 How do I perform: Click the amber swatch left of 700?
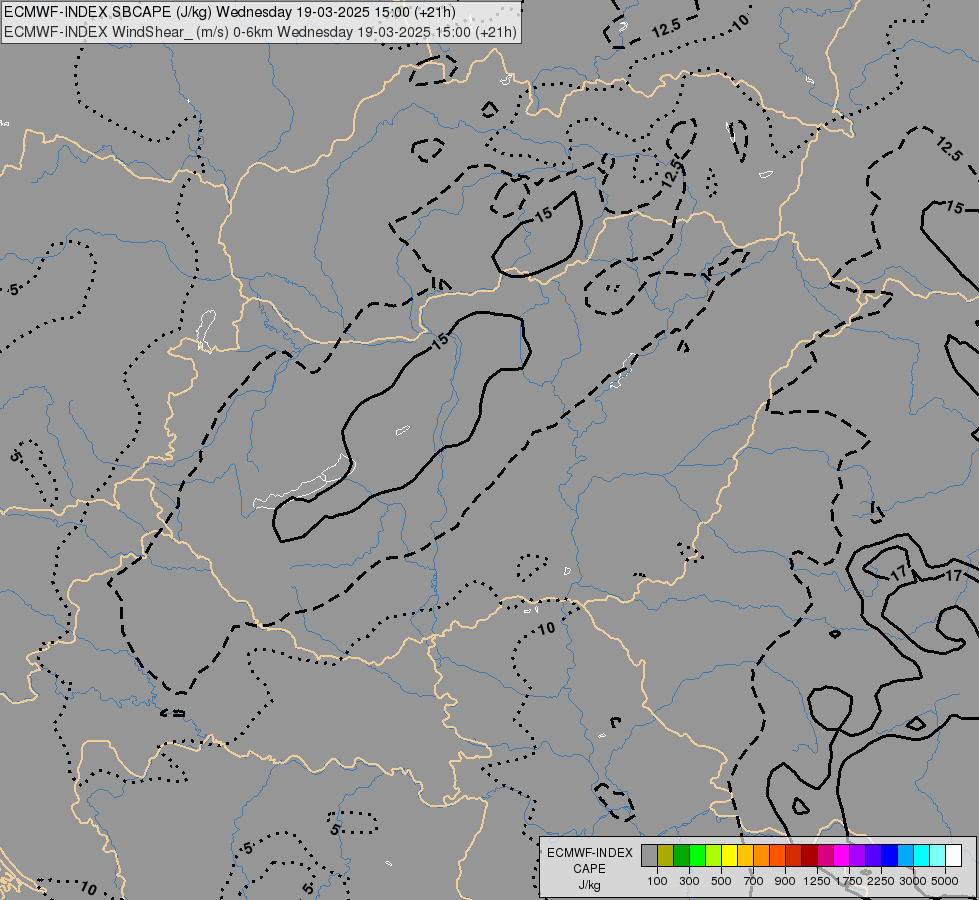745,856
